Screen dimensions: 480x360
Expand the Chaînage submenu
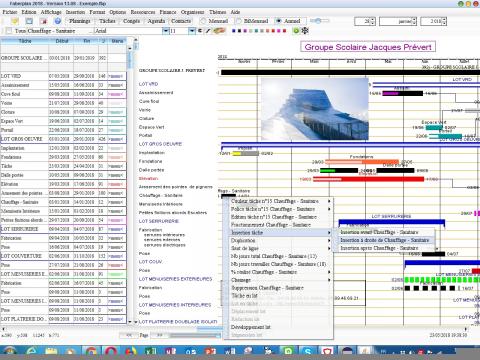tap(280, 280)
